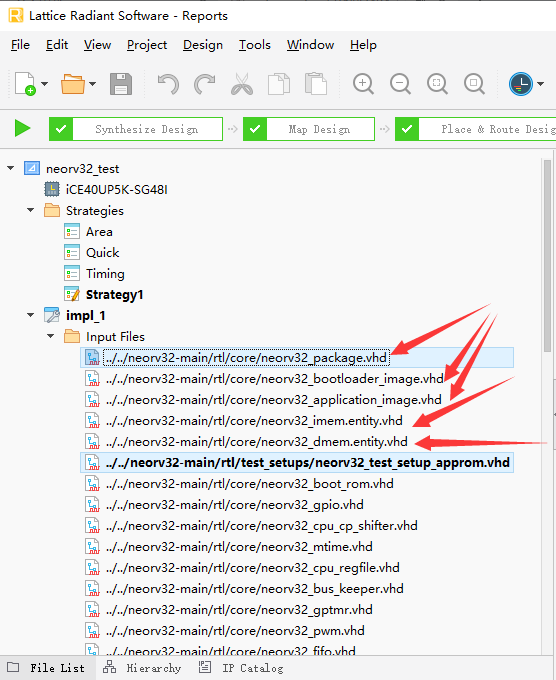The image size is (556, 680).
Task: Open the Window menu
Action: [310, 45]
